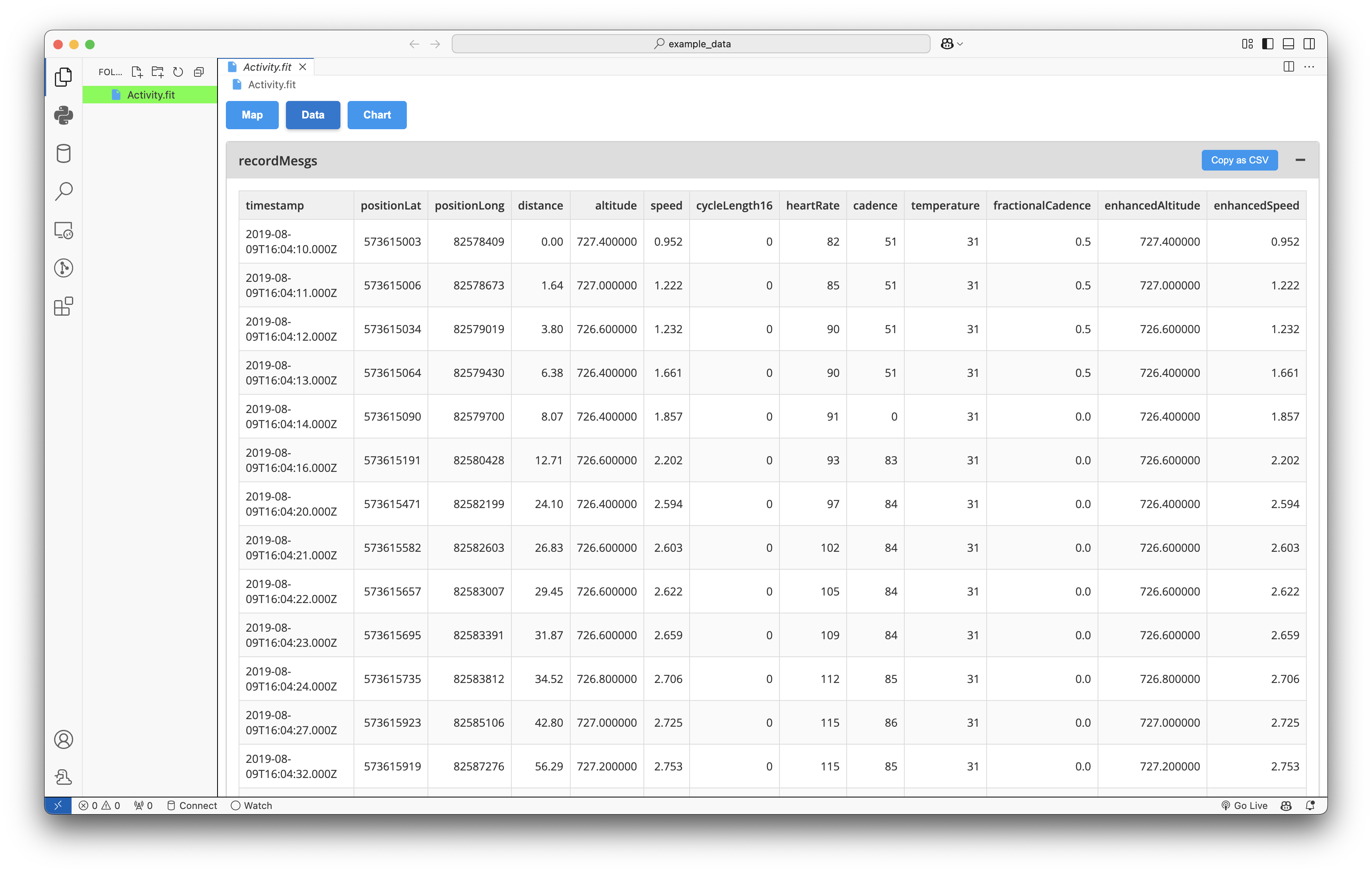Screen dimensions: 1372x873
Task: Create a new folder in explorer
Action: [x=157, y=72]
